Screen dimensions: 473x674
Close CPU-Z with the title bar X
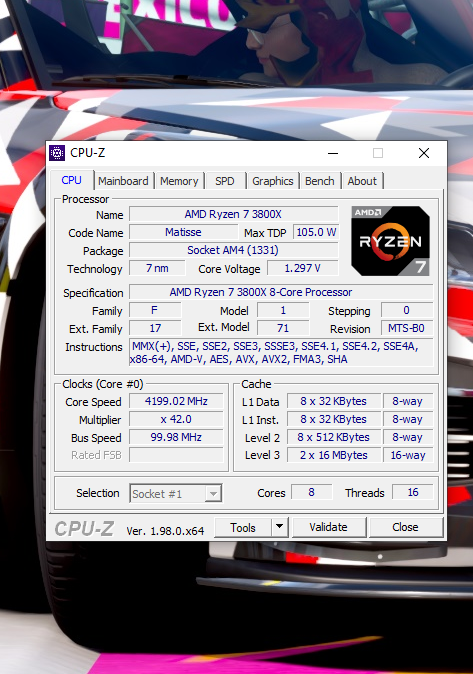coord(424,153)
